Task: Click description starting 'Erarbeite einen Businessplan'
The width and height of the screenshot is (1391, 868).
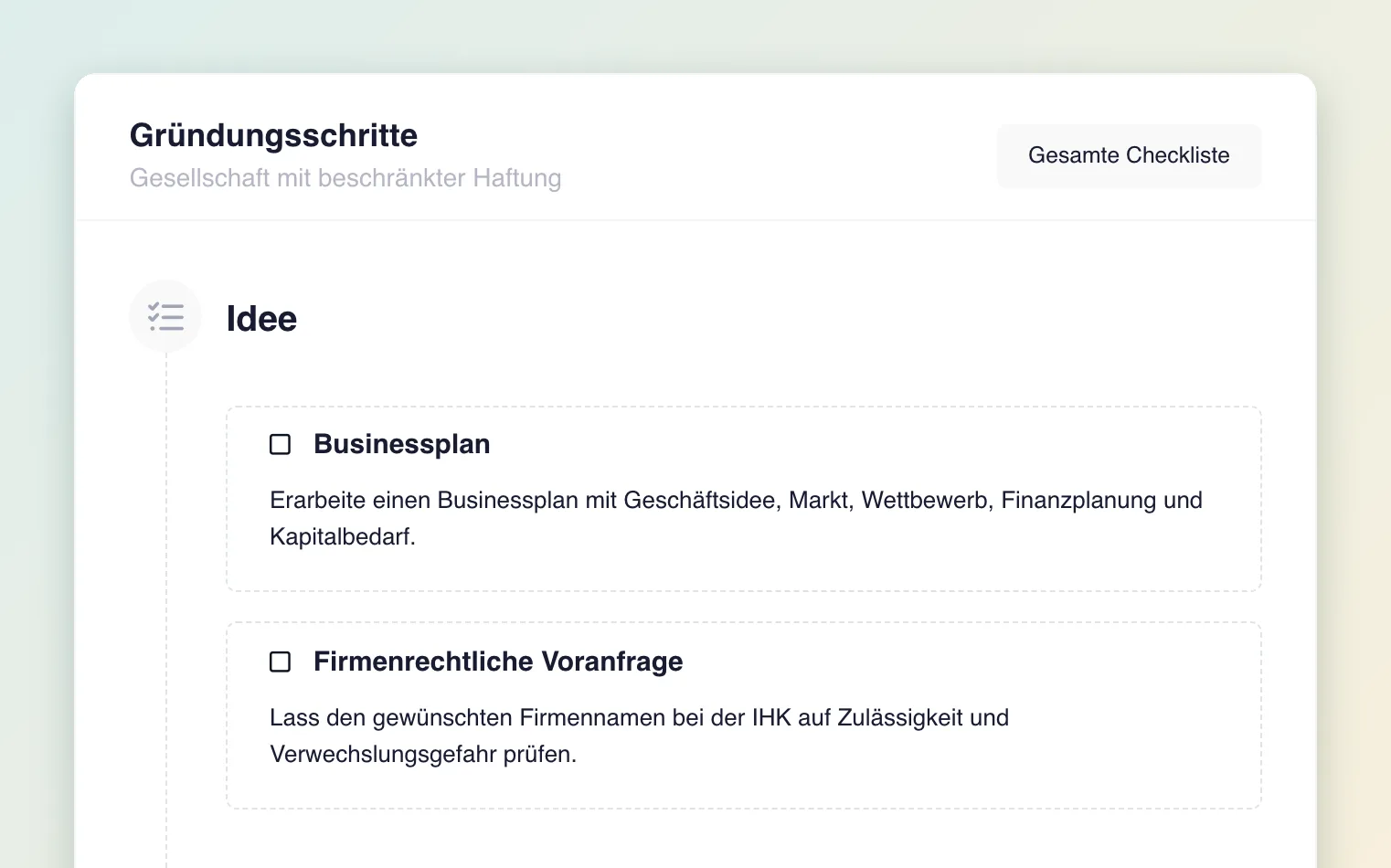Action: pyautogui.click(x=736, y=518)
